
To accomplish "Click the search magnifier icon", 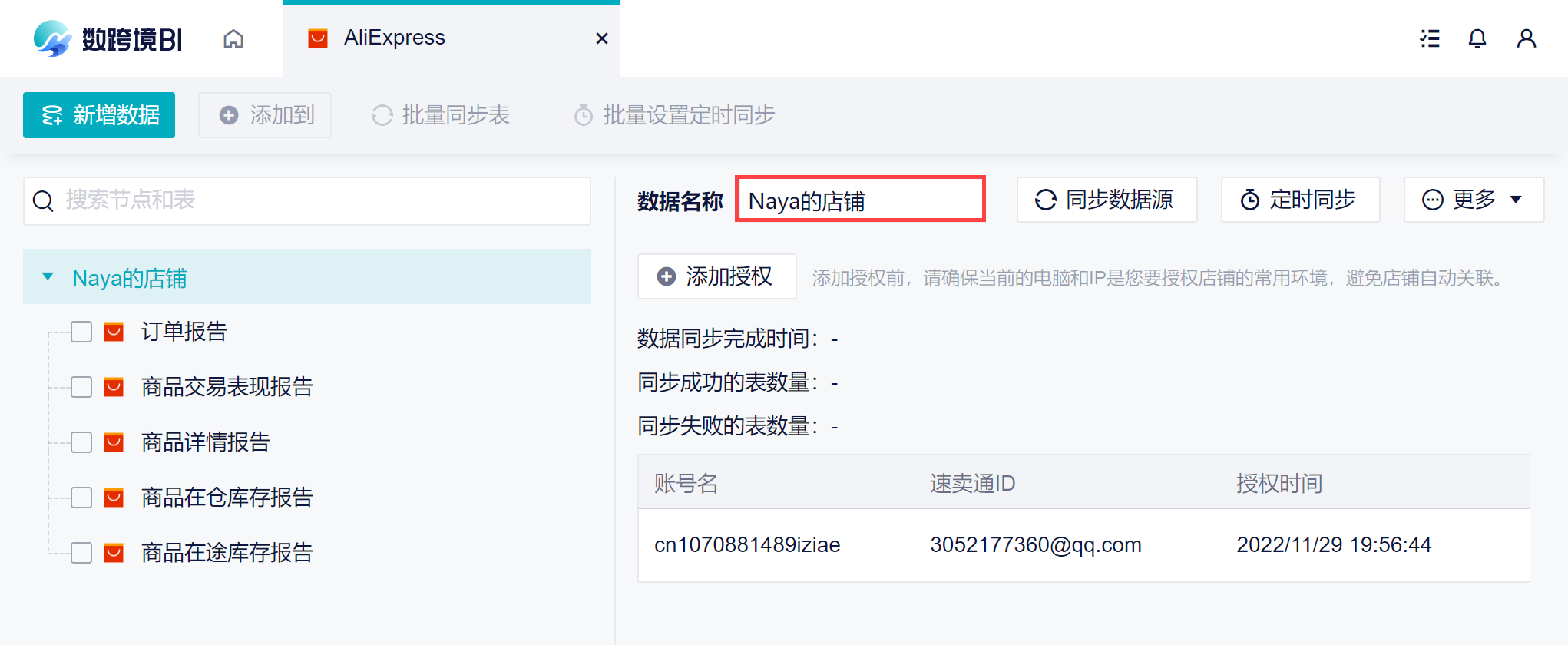I will click(x=43, y=201).
